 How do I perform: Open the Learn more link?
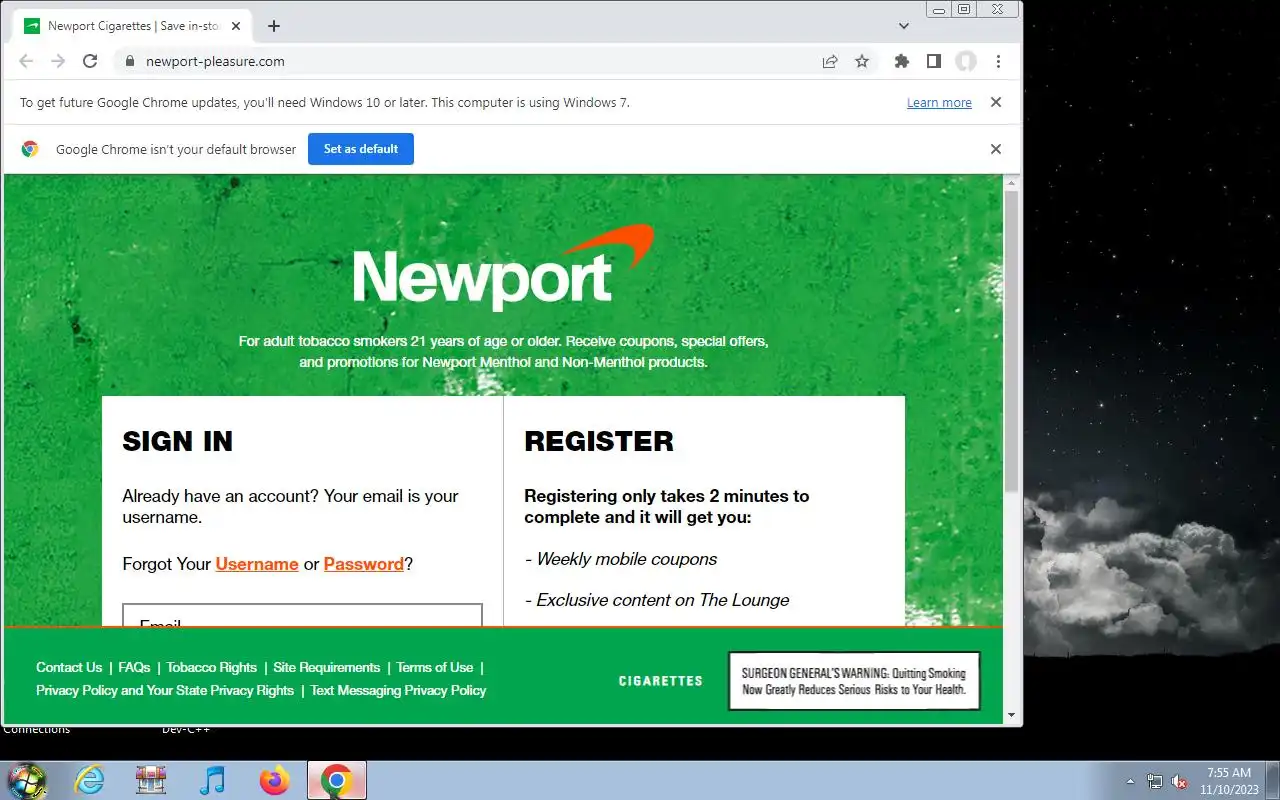click(939, 102)
